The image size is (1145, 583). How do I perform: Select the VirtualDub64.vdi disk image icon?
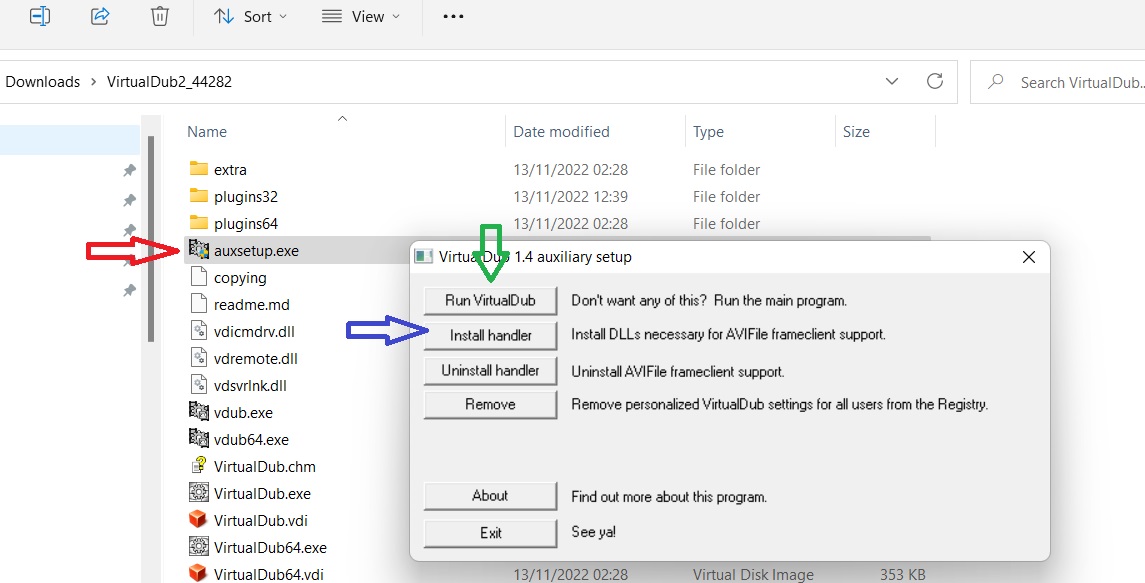[x=199, y=574]
